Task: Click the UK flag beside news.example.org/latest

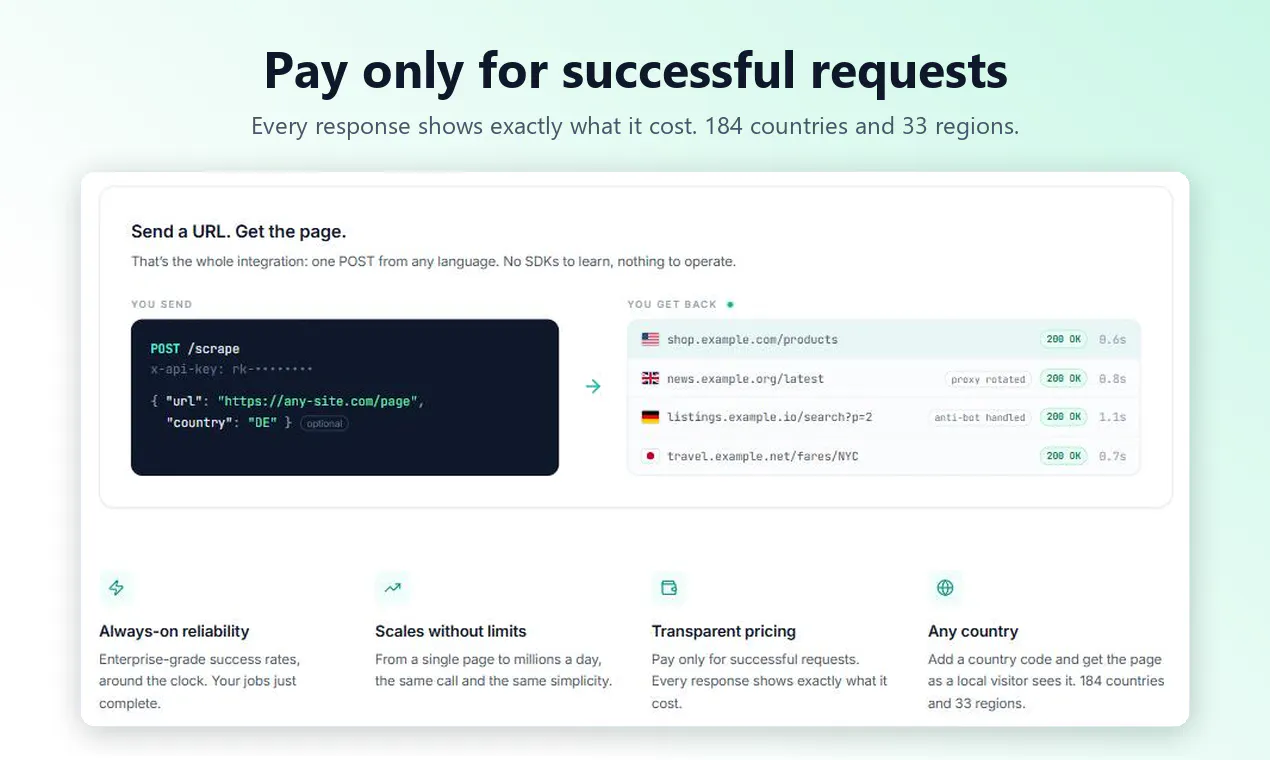Action: (x=650, y=378)
